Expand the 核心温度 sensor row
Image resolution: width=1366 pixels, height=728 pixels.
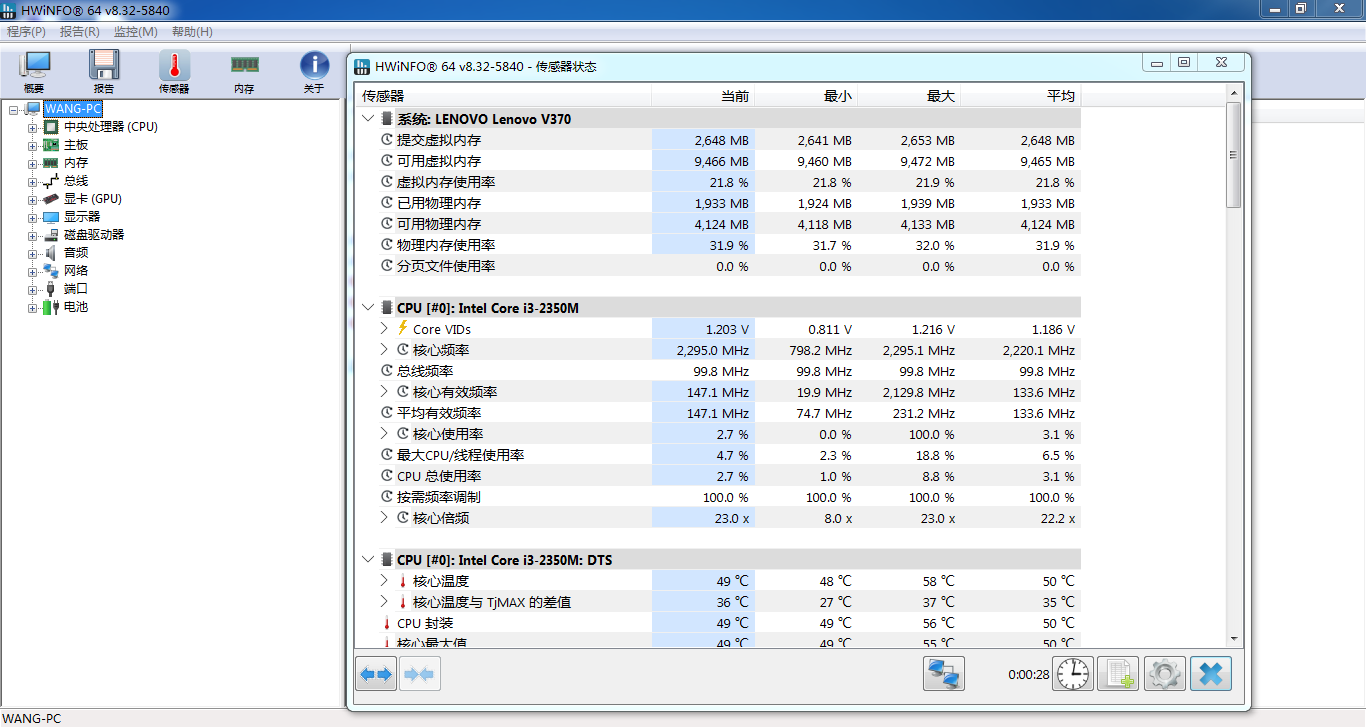click(x=385, y=580)
